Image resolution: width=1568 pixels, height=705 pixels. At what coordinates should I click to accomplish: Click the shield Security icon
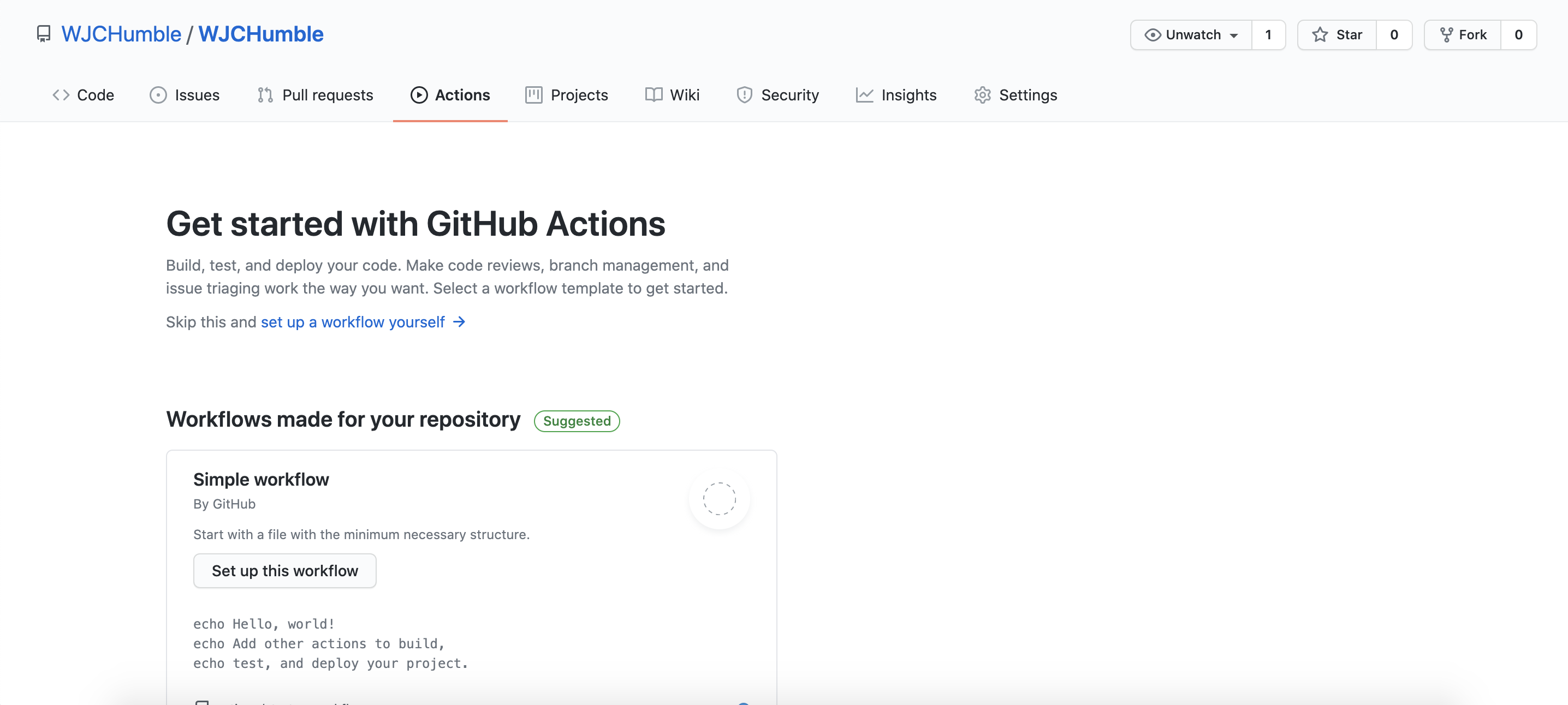[x=744, y=95]
